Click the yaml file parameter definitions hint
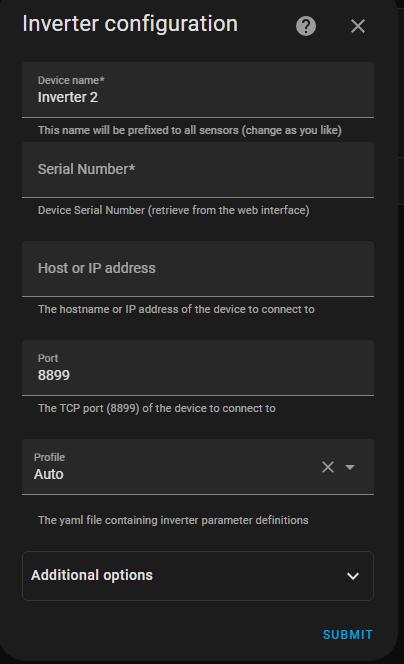The width and height of the screenshot is (404, 664). 173,520
